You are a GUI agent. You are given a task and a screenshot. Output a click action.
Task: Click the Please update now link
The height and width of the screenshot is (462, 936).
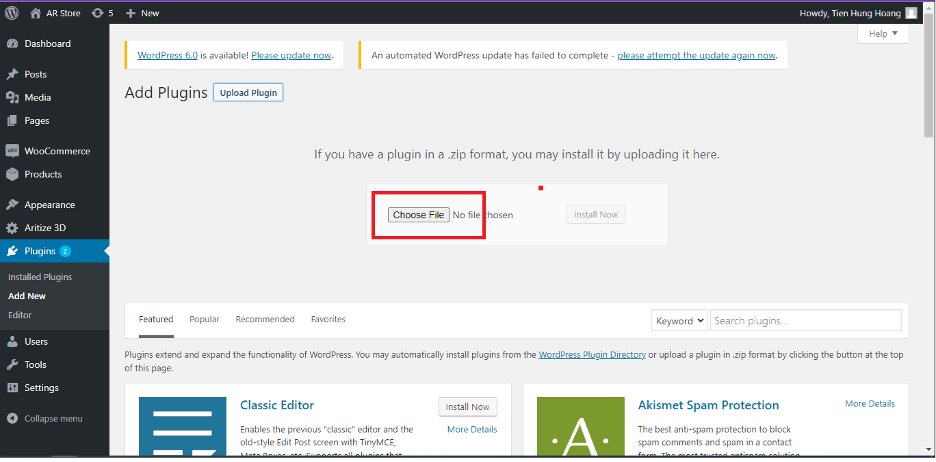pos(291,55)
